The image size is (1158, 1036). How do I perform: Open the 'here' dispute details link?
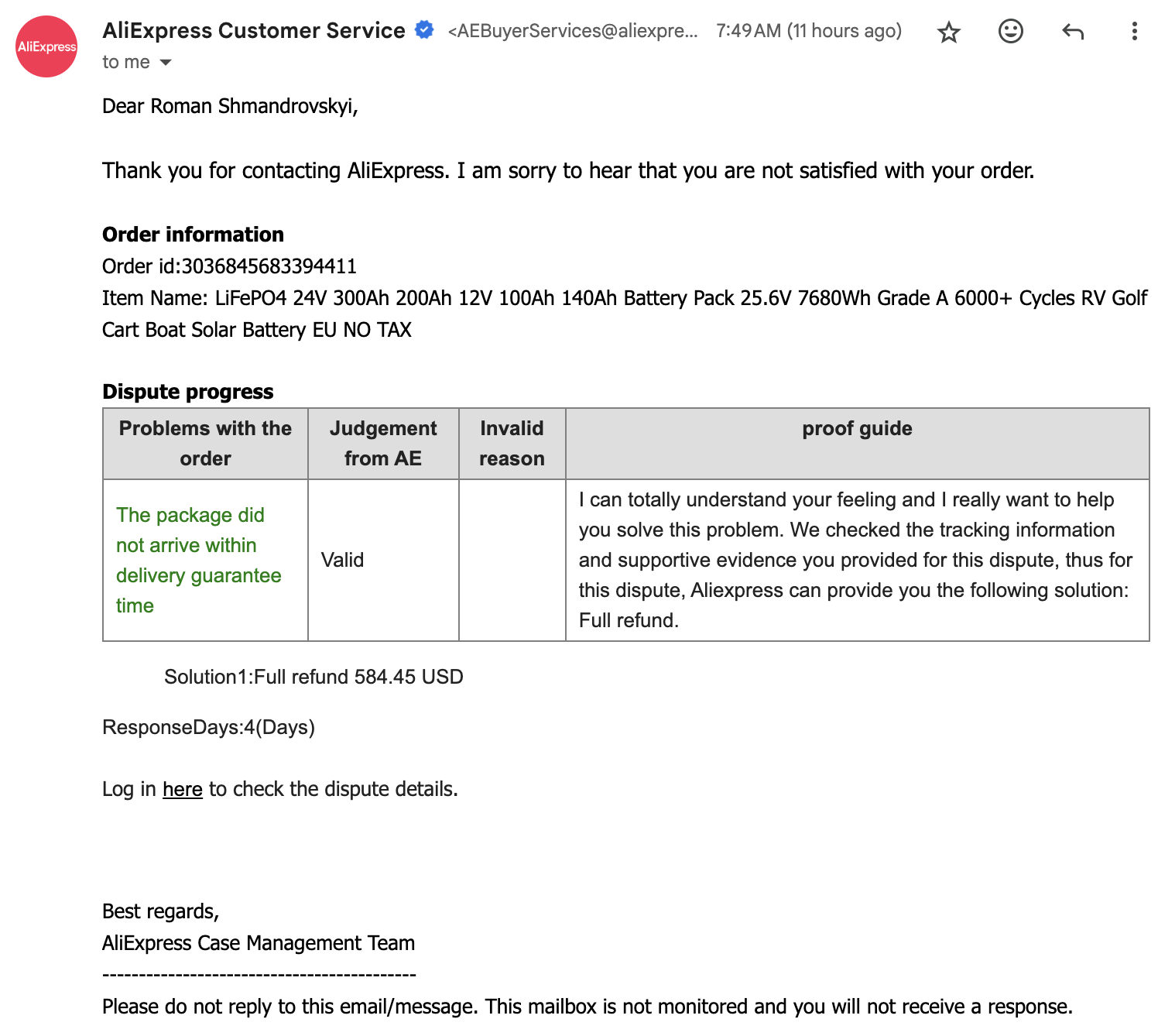(x=183, y=789)
